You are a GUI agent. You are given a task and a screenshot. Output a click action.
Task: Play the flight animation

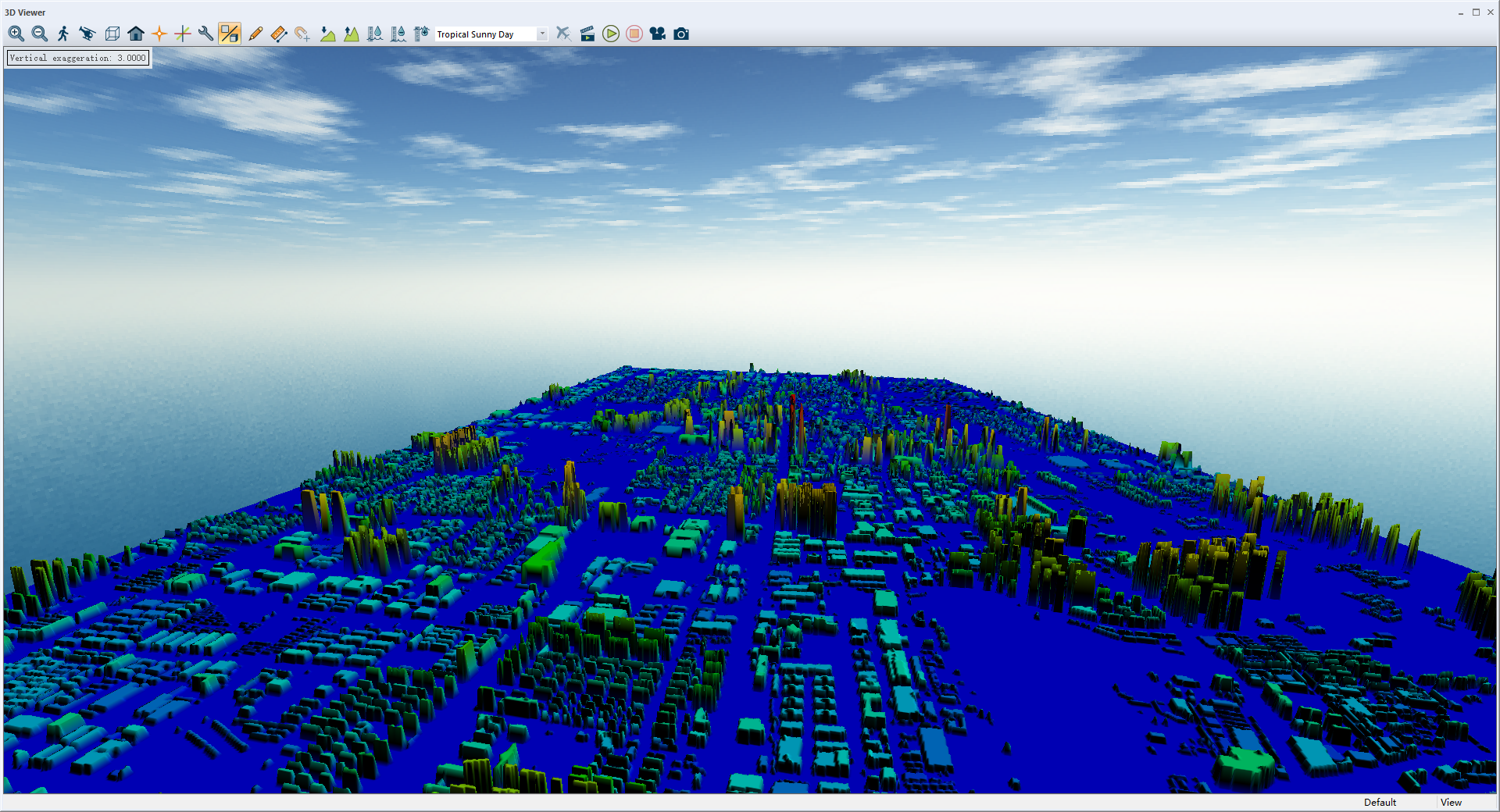point(610,34)
